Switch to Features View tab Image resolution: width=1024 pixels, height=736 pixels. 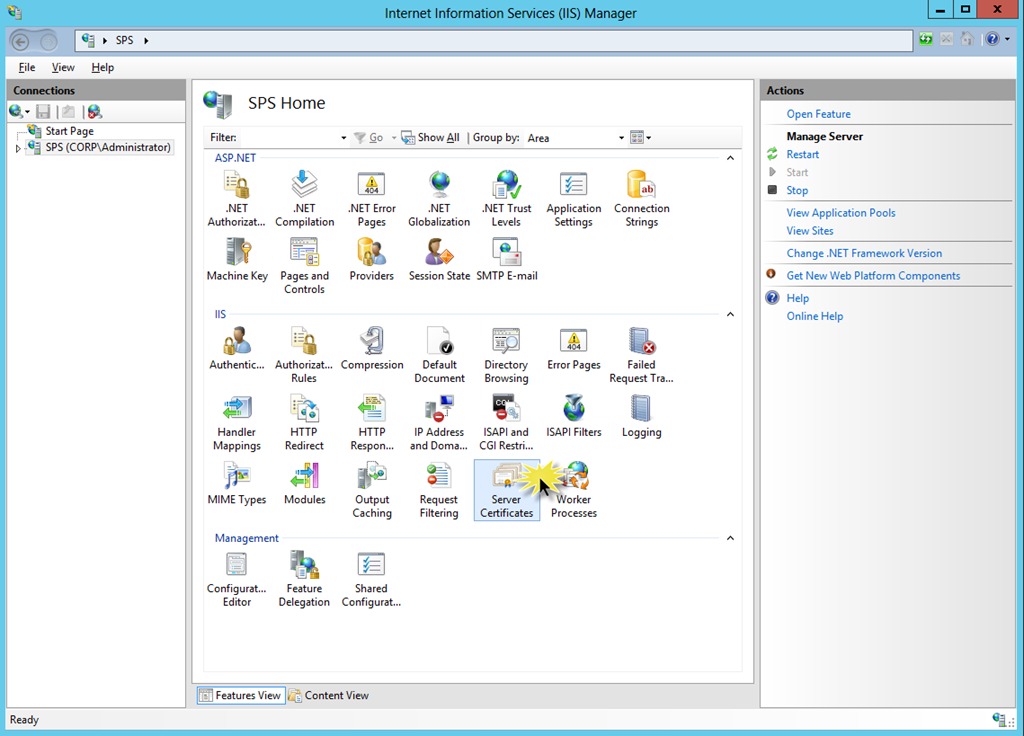click(241, 696)
